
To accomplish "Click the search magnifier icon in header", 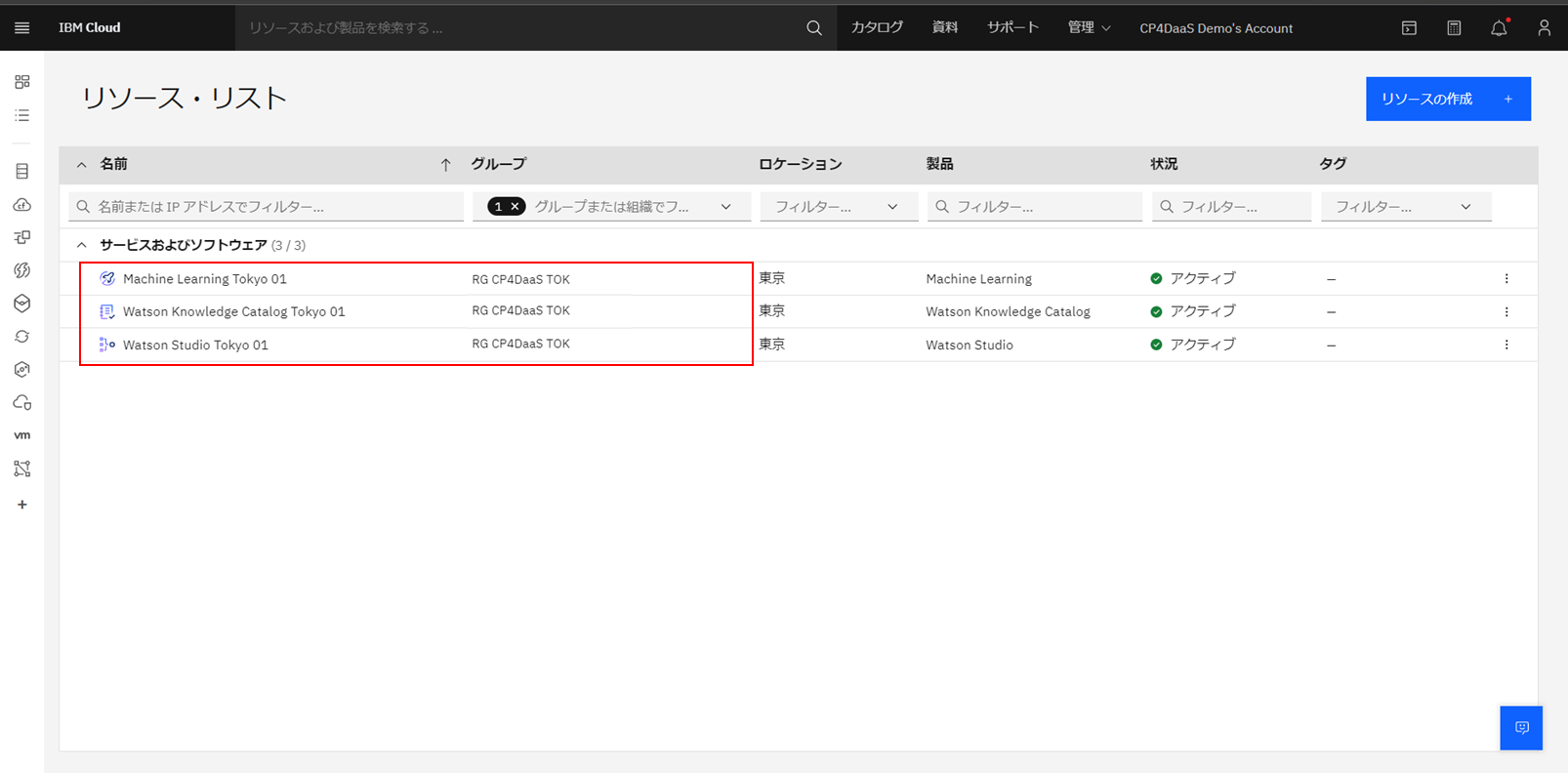I will (x=813, y=28).
